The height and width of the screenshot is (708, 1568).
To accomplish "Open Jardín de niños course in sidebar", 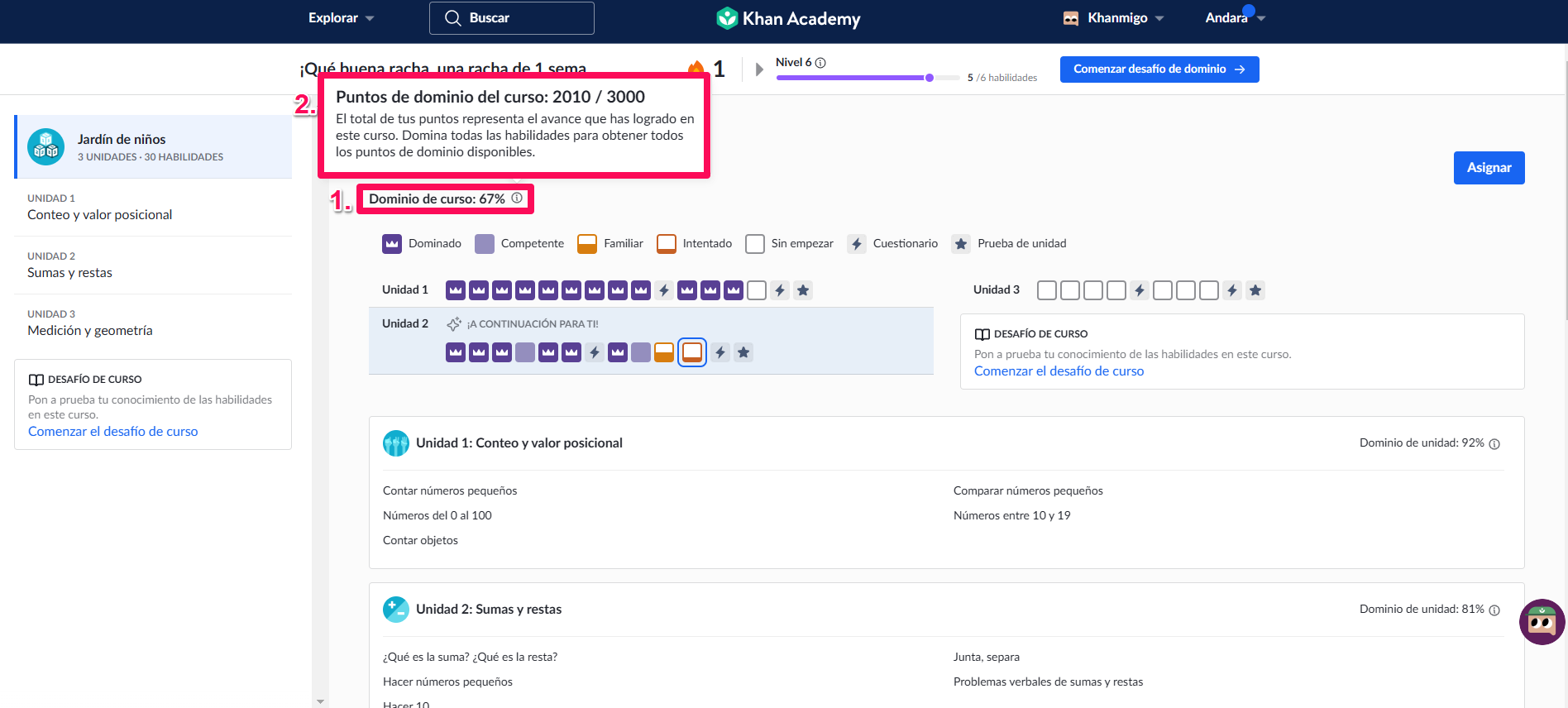I will [x=153, y=147].
